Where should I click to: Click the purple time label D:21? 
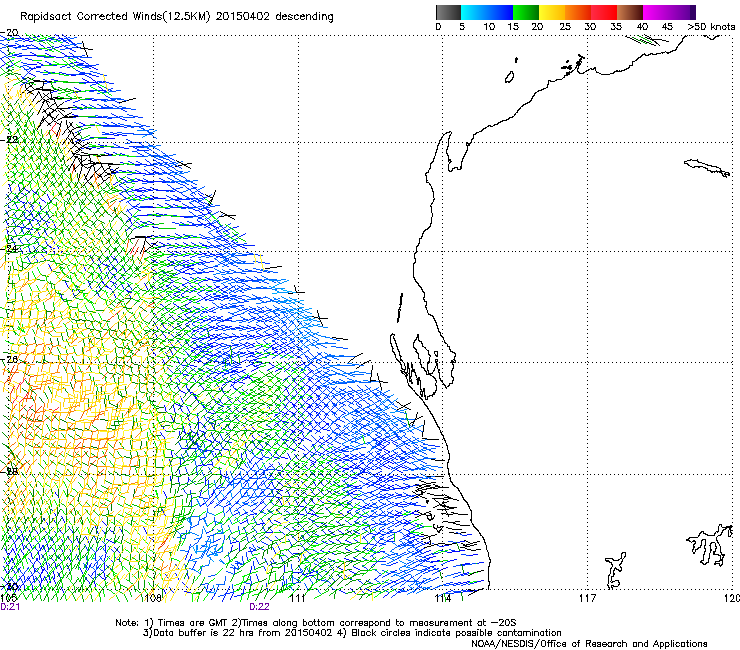pyautogui.click(x=10, y=607)
